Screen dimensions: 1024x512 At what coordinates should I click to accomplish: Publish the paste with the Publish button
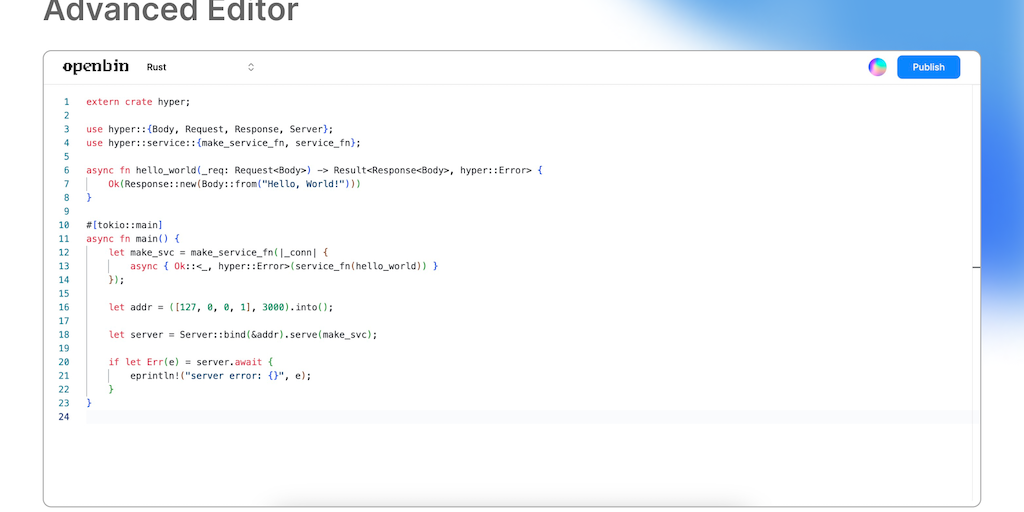click(928, 67)
